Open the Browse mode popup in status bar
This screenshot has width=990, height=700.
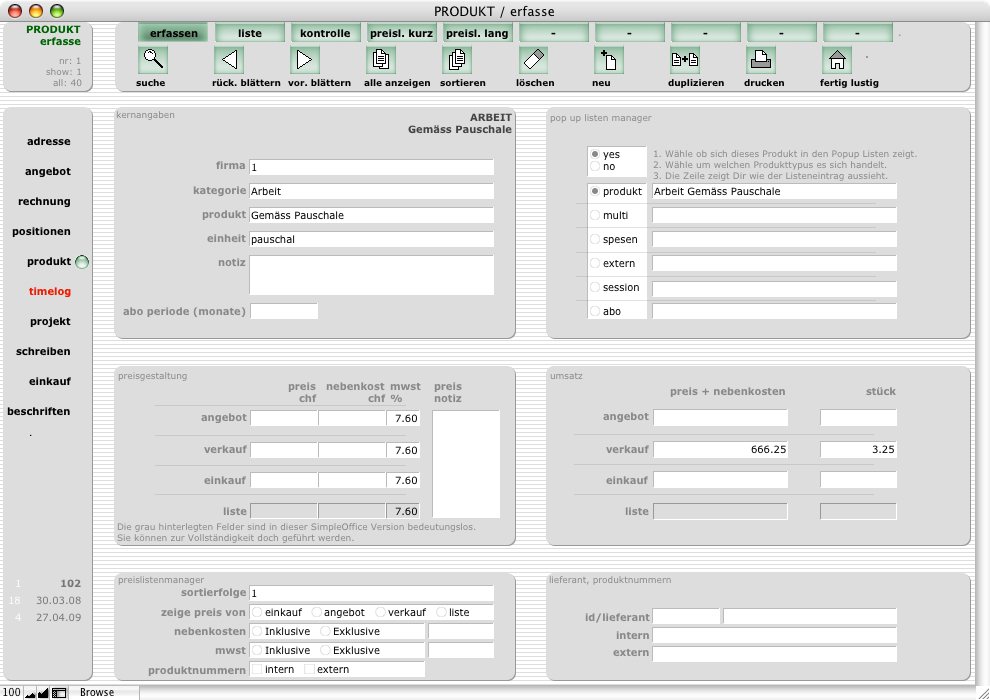(98, 692)
